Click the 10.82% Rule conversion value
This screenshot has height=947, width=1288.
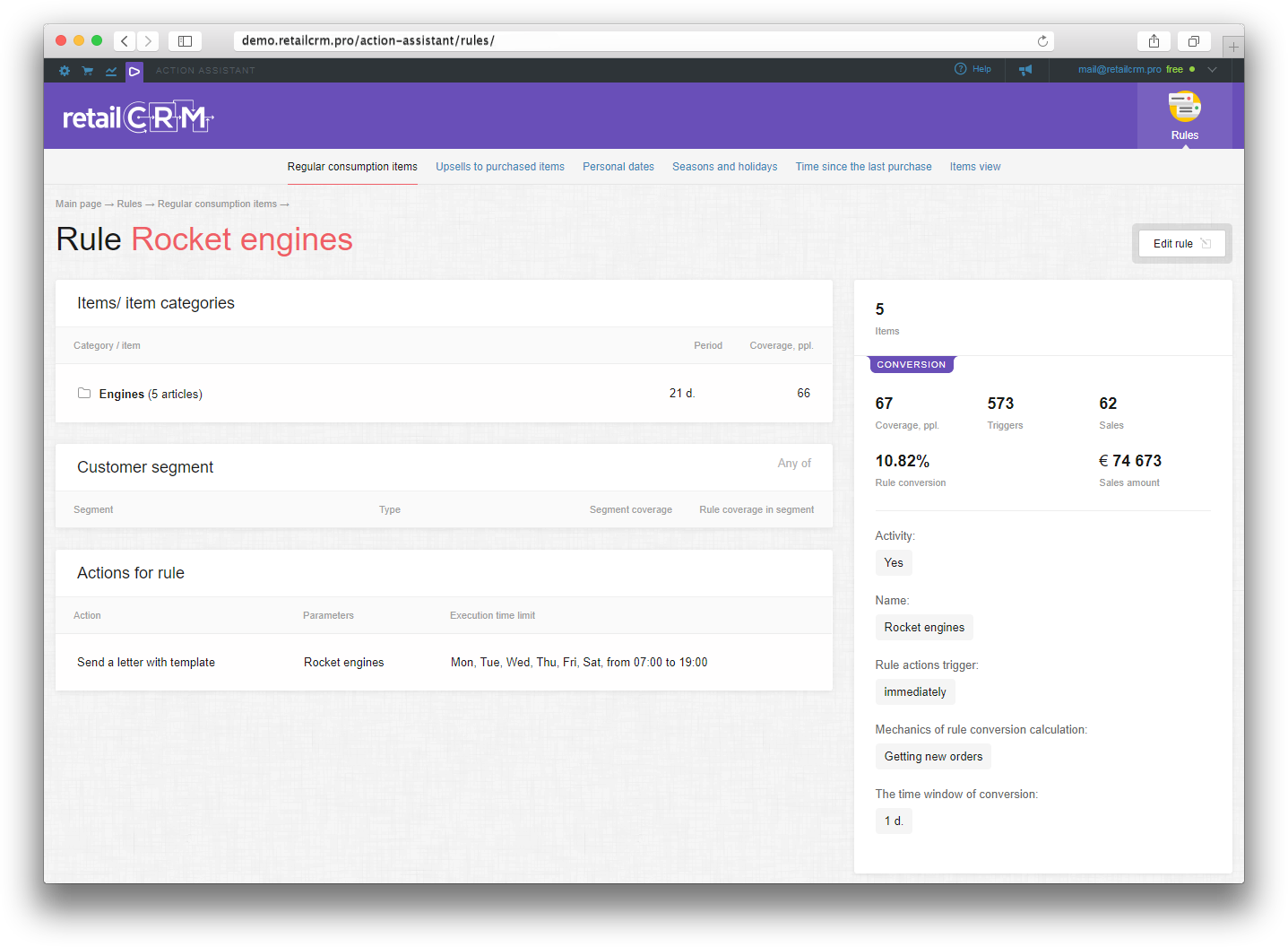[902, 461]
